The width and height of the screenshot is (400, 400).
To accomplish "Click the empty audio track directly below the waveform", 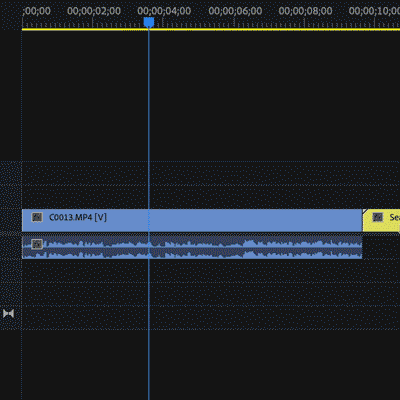I will click(211, 271).
